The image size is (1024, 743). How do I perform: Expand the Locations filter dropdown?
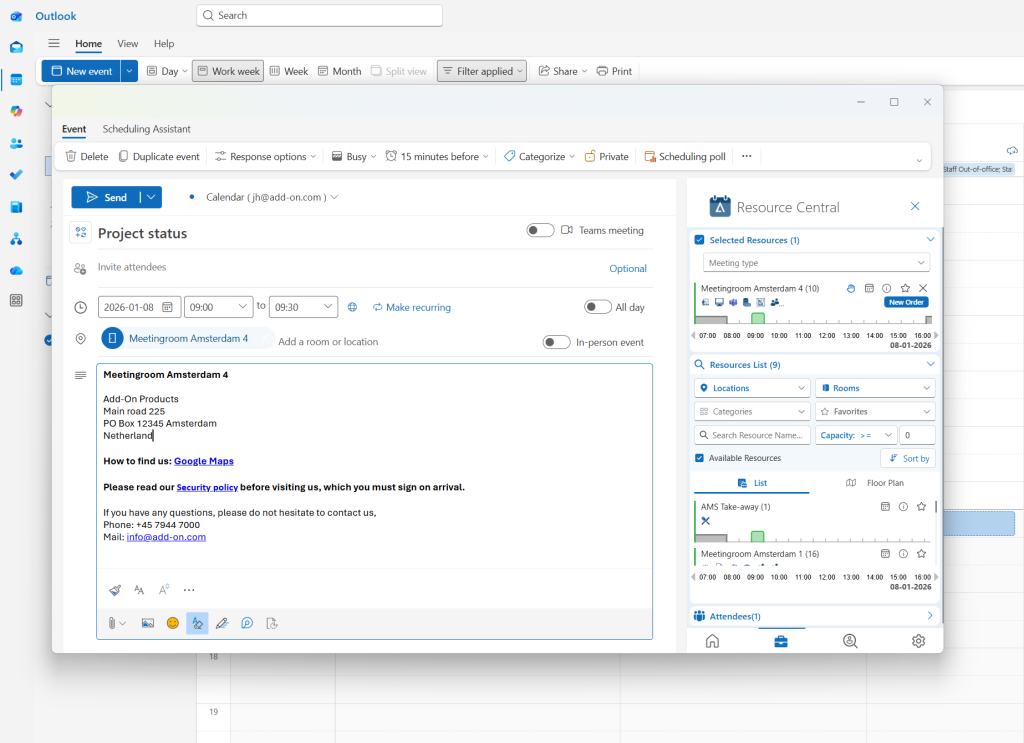pos(752,388)
